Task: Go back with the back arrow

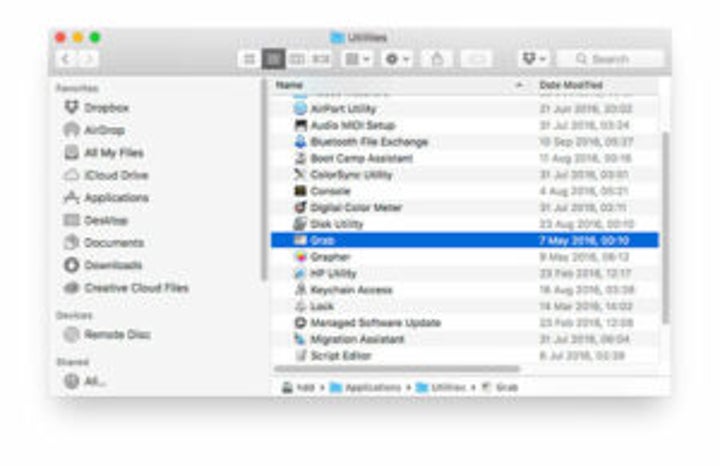Action: click(x=66, y=59)
